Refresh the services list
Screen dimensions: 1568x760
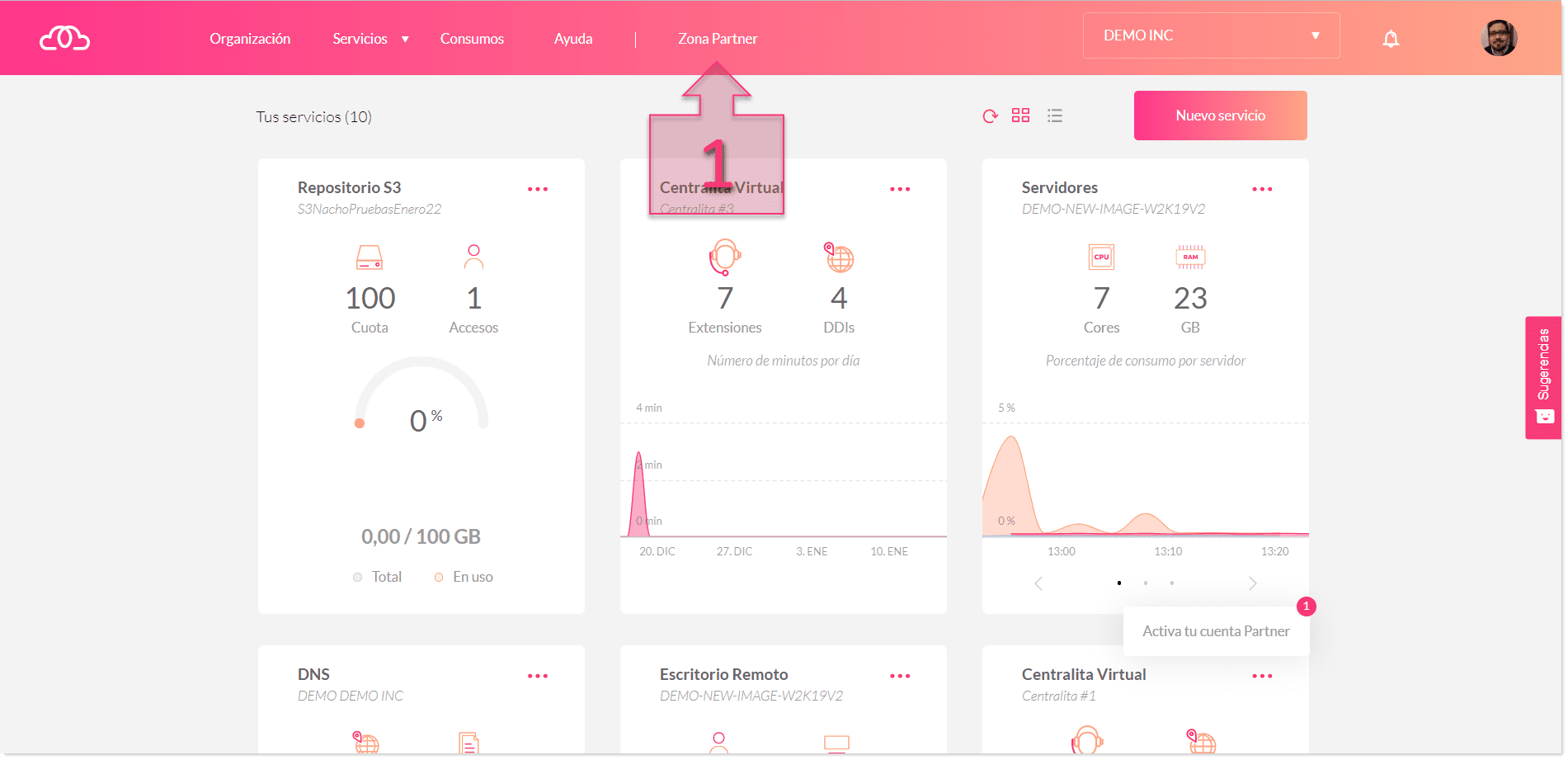[991, 116]
